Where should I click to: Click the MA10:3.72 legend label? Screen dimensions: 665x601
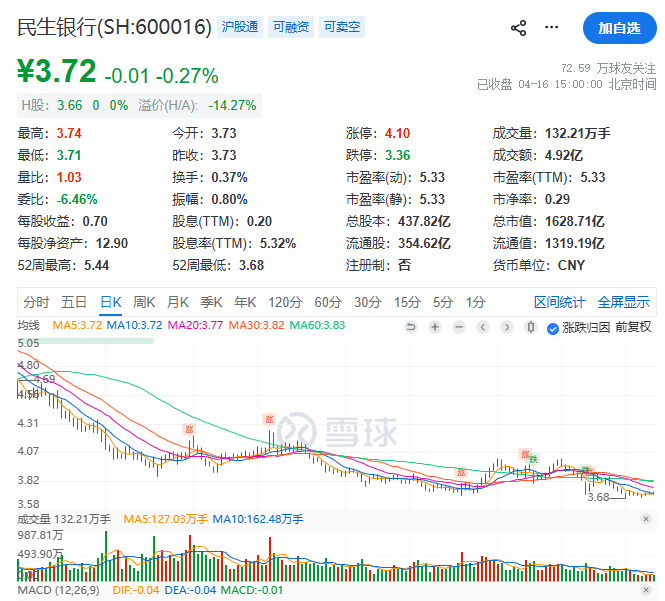[x=134, y=325]
